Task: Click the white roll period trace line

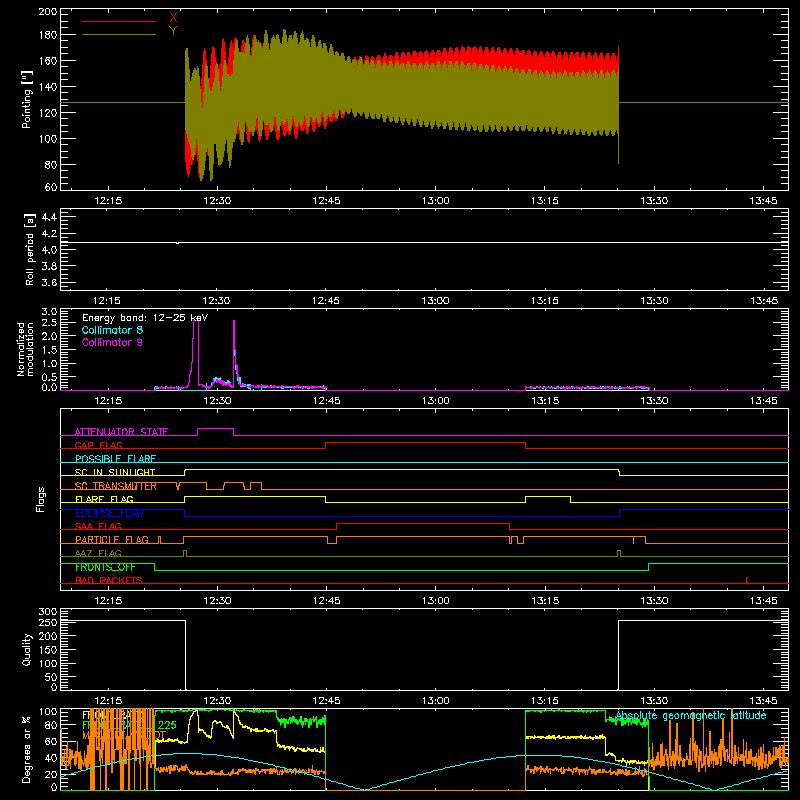Action: click(x=424, y=242)
